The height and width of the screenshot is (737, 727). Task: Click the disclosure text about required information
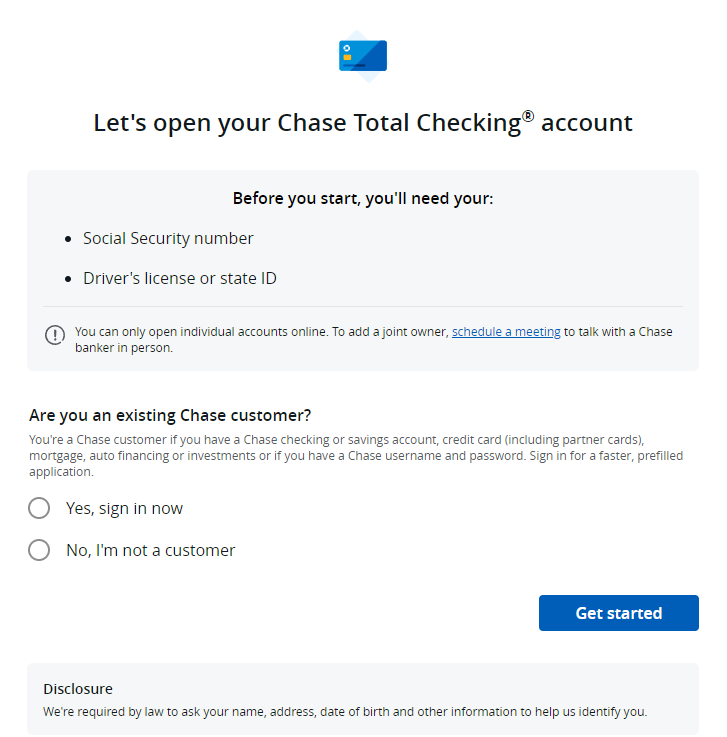coord(345,712)
